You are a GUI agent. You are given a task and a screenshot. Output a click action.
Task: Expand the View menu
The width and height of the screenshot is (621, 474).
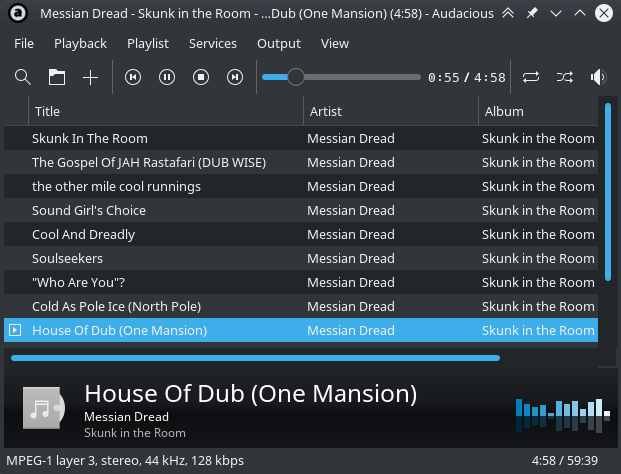(335, 43)
